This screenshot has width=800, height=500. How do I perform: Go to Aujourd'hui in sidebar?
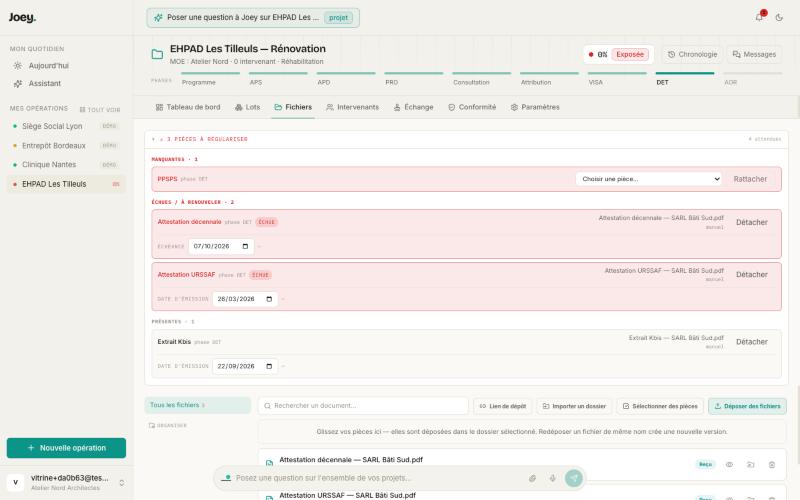pos(66,66)
